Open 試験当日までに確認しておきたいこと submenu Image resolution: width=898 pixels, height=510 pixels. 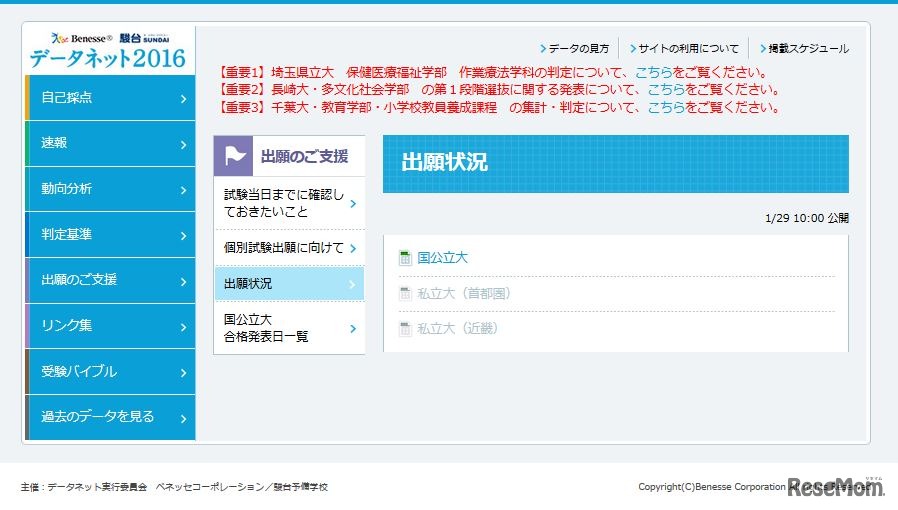288,204
